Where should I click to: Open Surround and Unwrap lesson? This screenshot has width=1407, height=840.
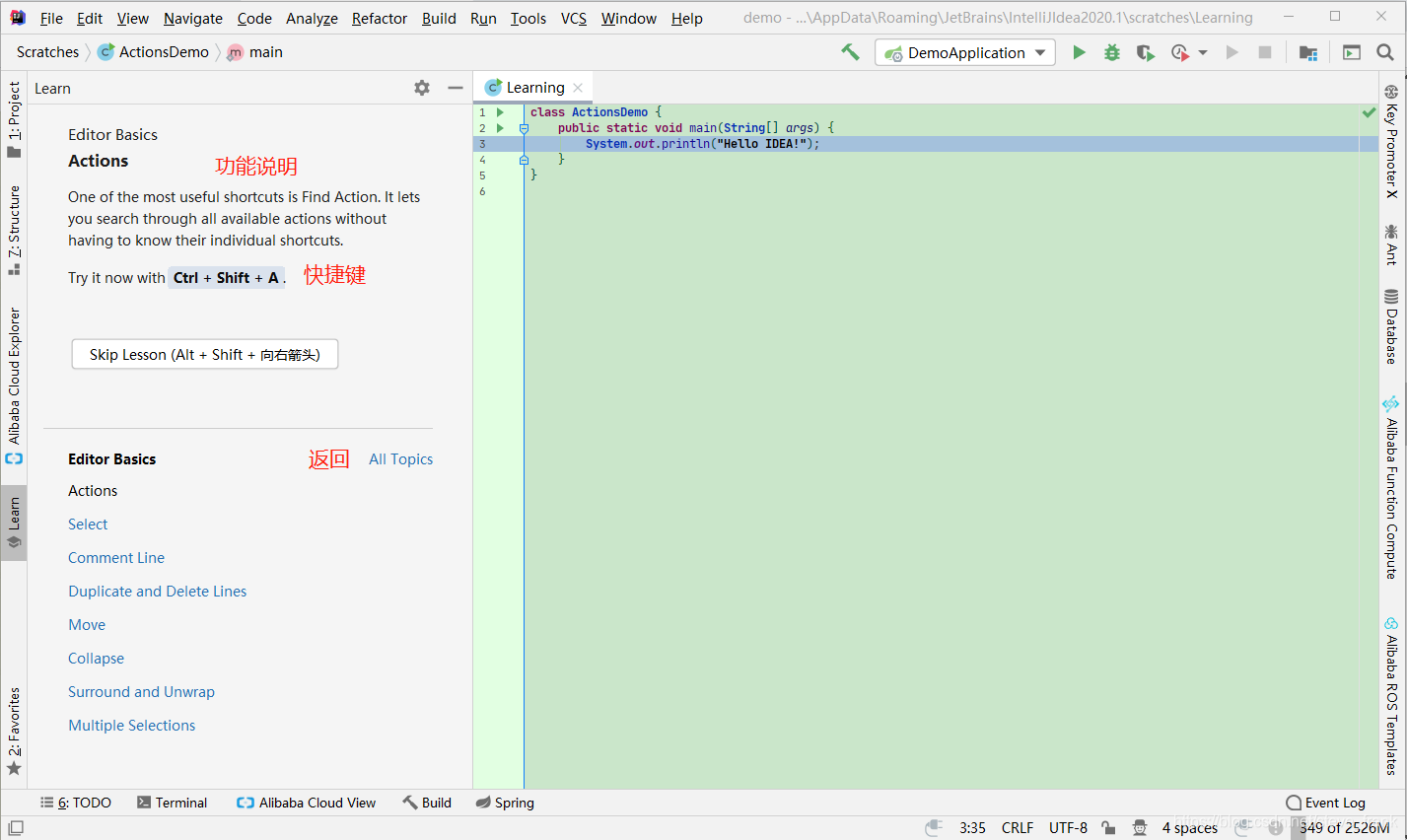click(x=141, y=691)
